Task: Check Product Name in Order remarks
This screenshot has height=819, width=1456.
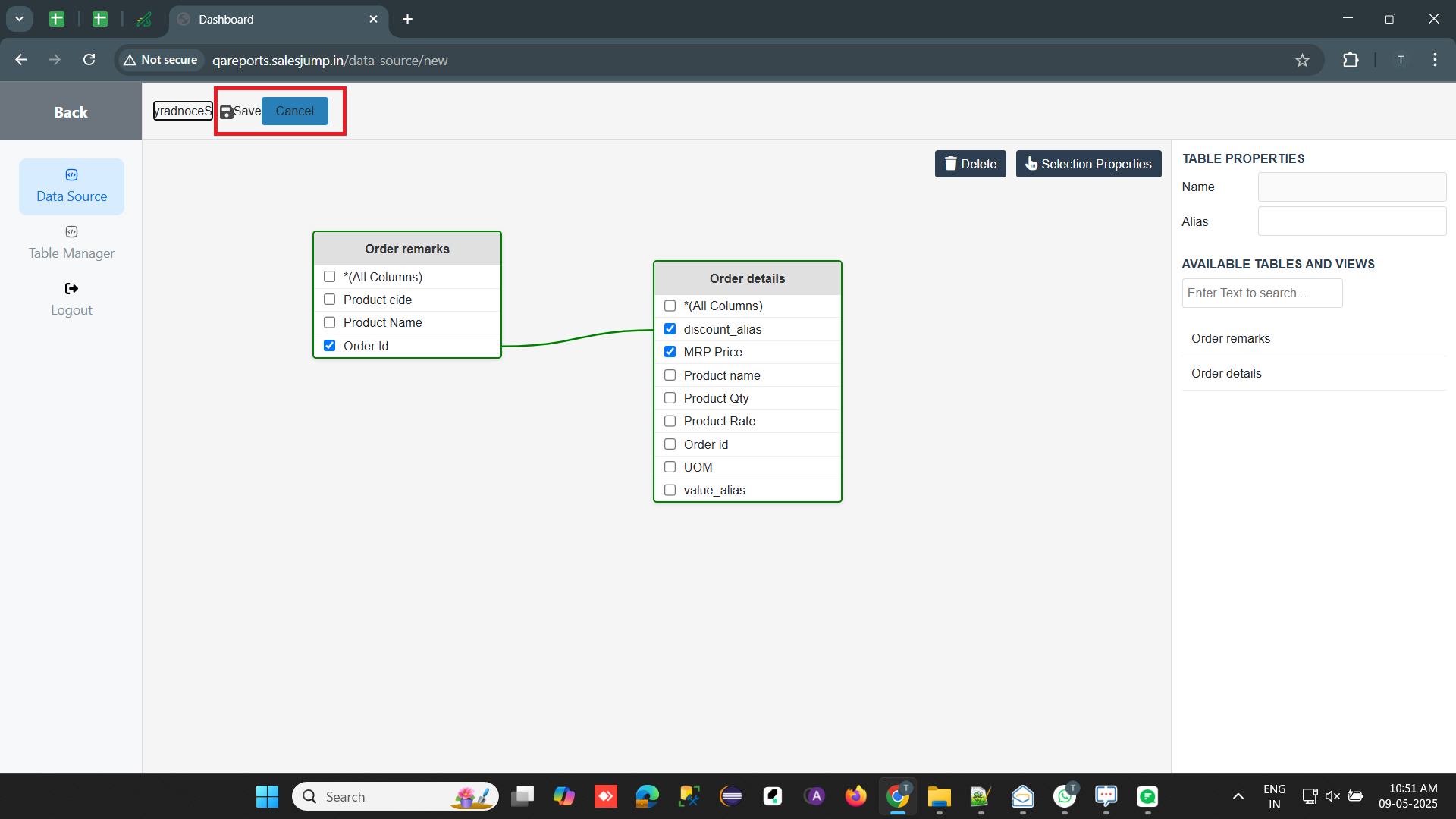Action: pyautogui.click(x=330, y=322)
